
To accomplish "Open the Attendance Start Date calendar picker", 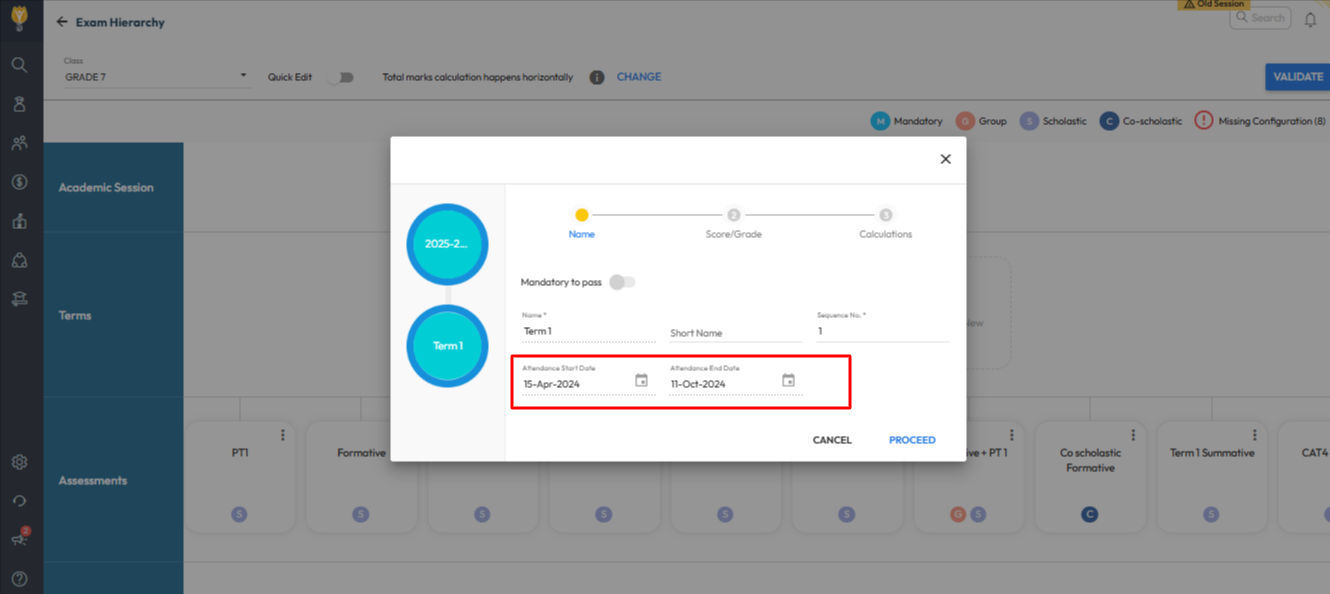I will tap(641, 381).
